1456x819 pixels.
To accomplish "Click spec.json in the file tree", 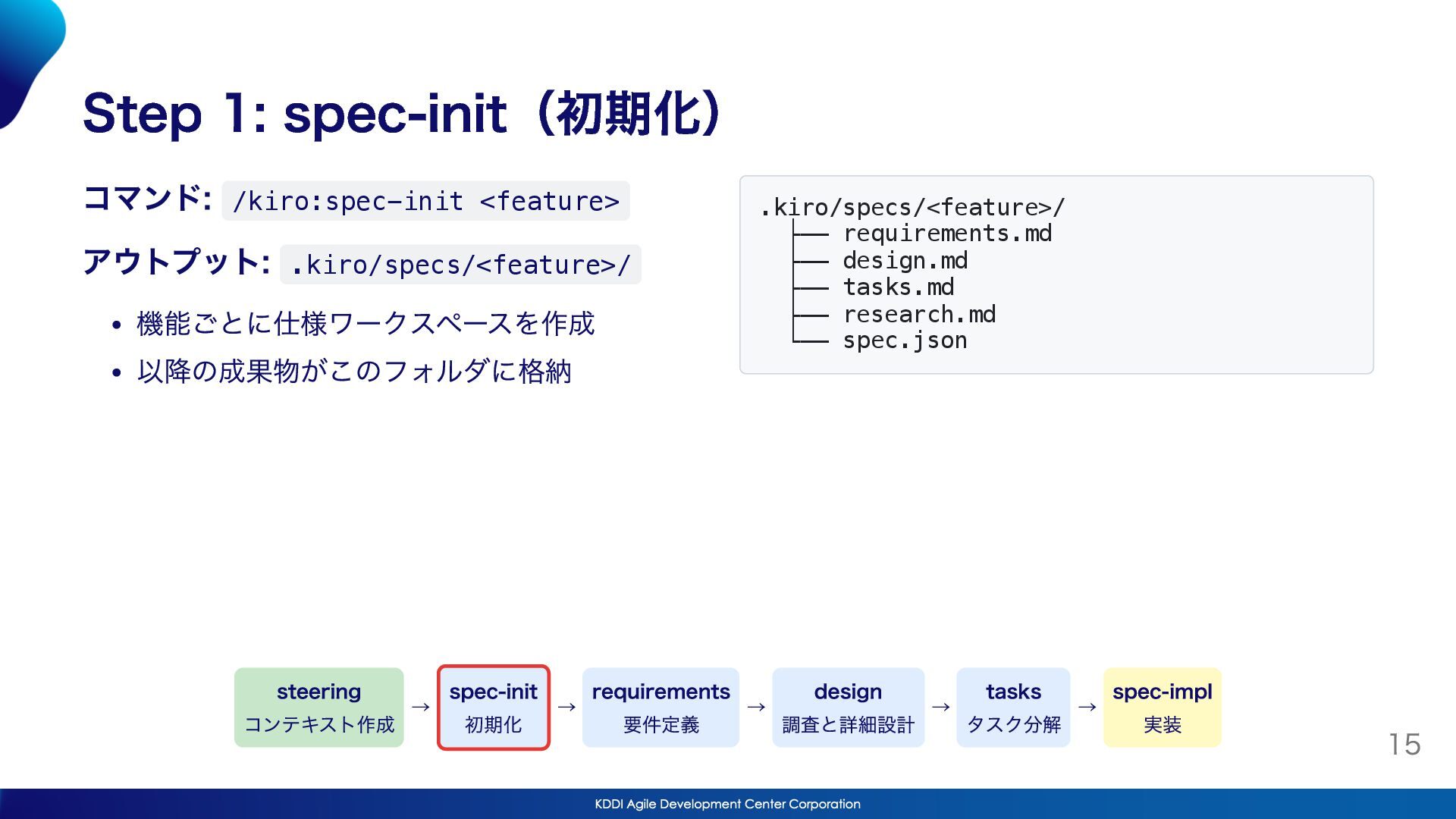I will tap(905, 340).
